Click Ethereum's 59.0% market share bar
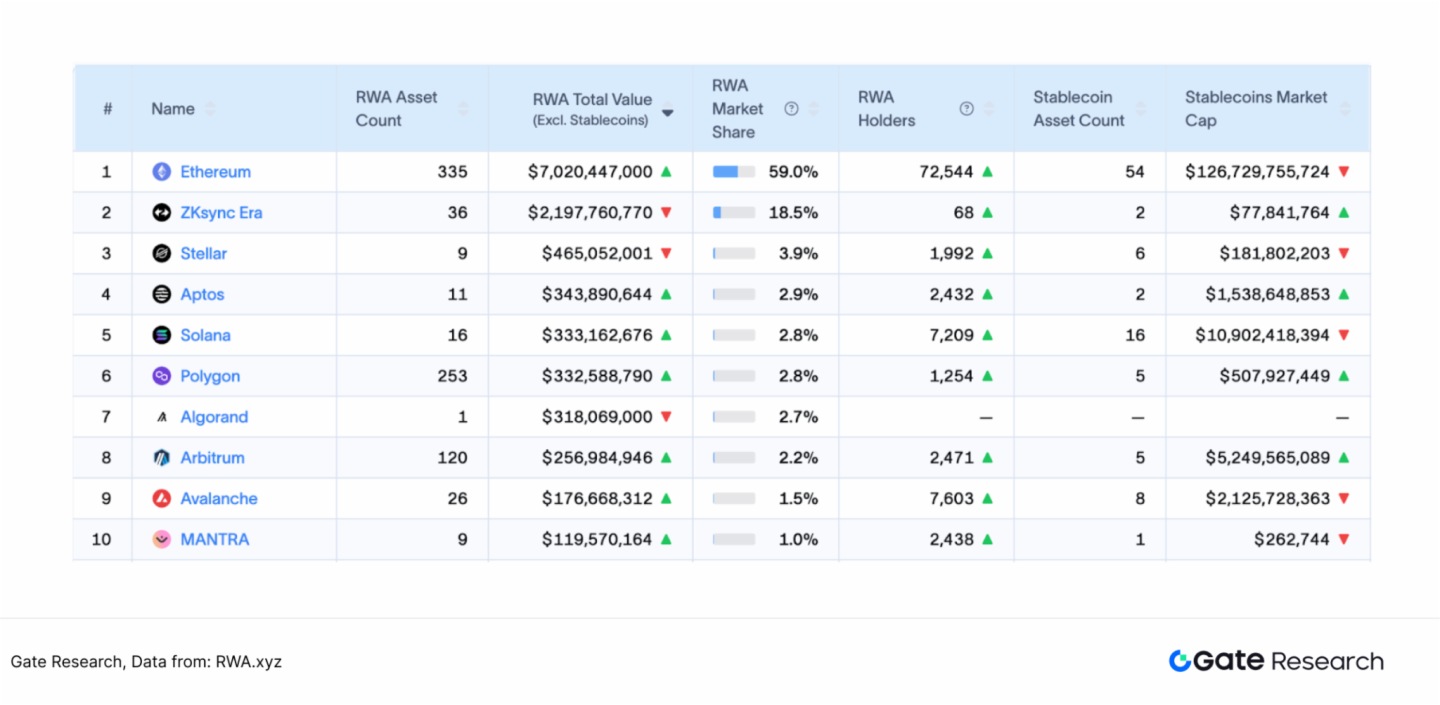 [733, 172]
